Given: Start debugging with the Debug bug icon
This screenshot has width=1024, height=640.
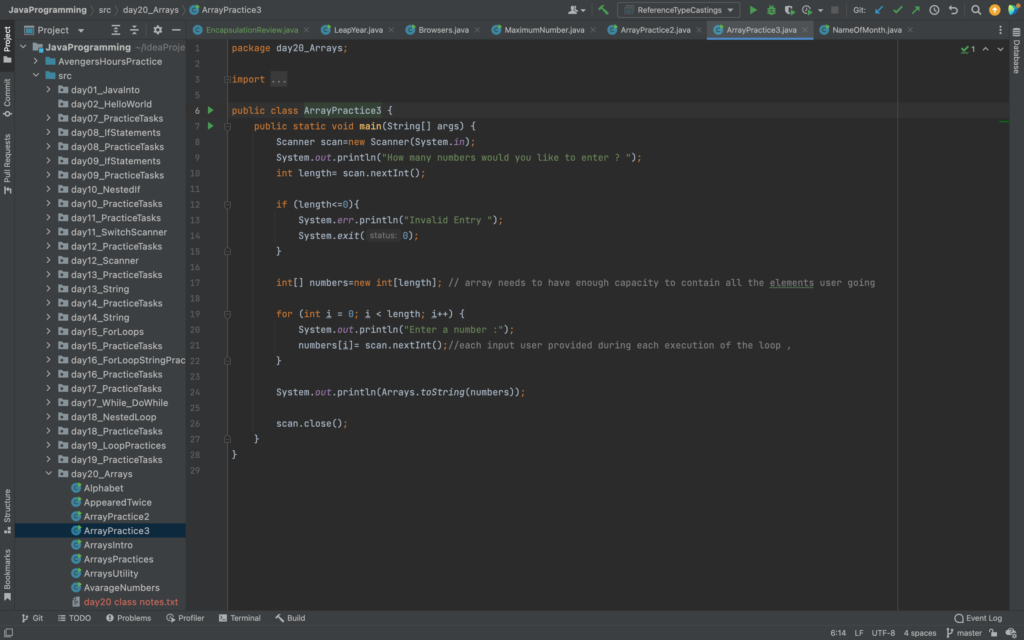Looking at the screenshot, I should point(771,10).
